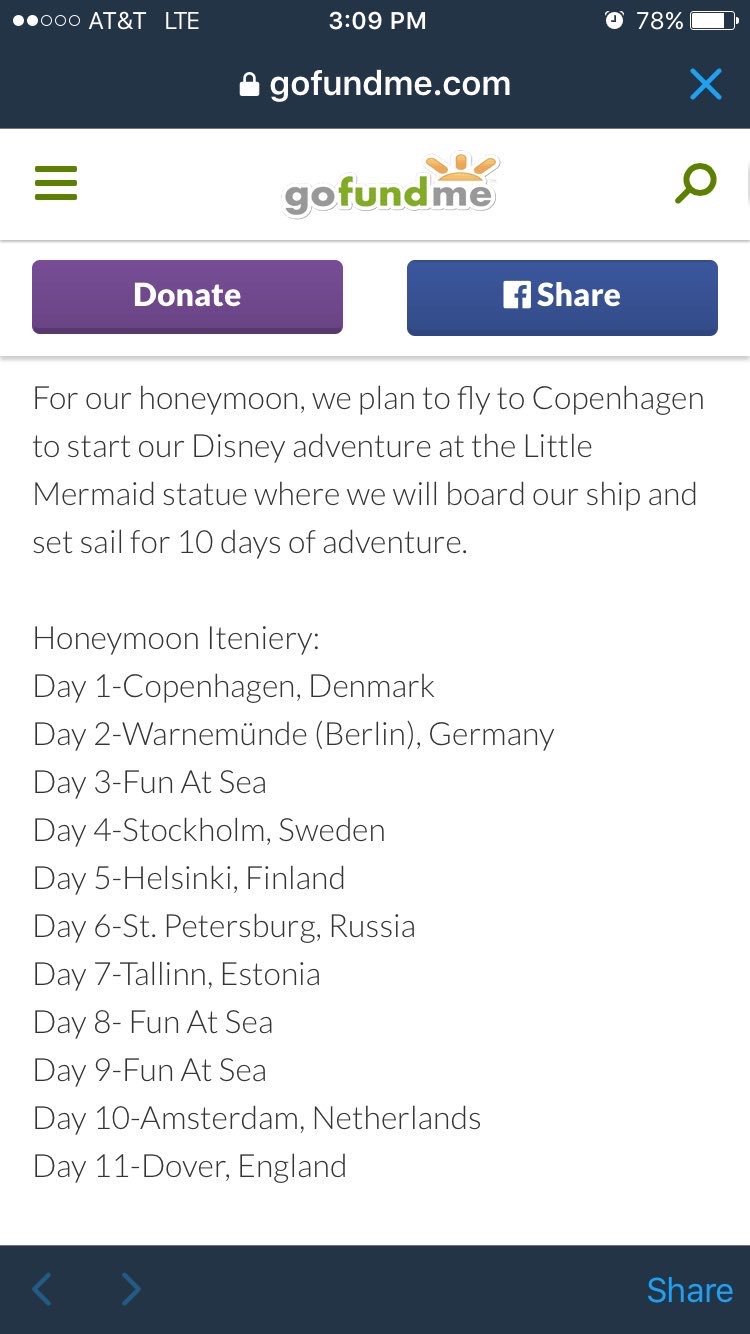750x1334 pixels.
Task: Tap the Honeymoon Iteniery heading text
Action: (x=176, y=639)
